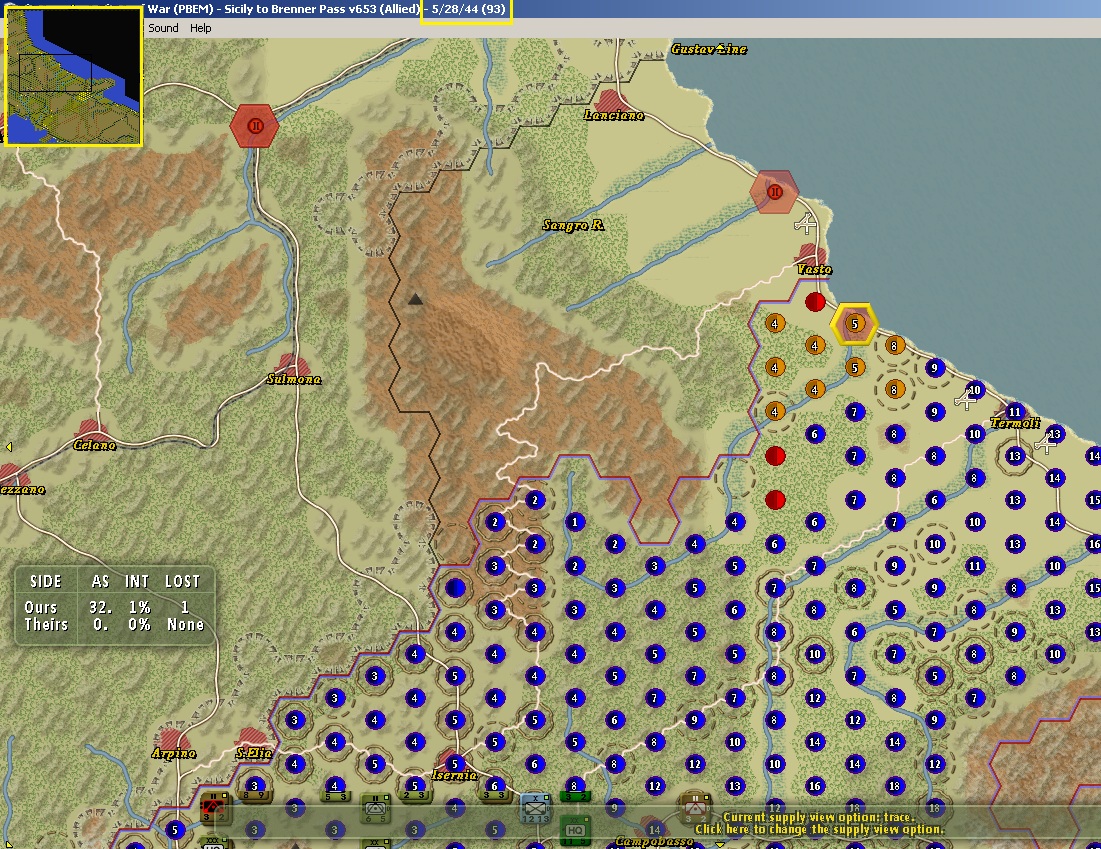1101x849 pixels.
Task: Click the Isernia label
Action: 454,775
